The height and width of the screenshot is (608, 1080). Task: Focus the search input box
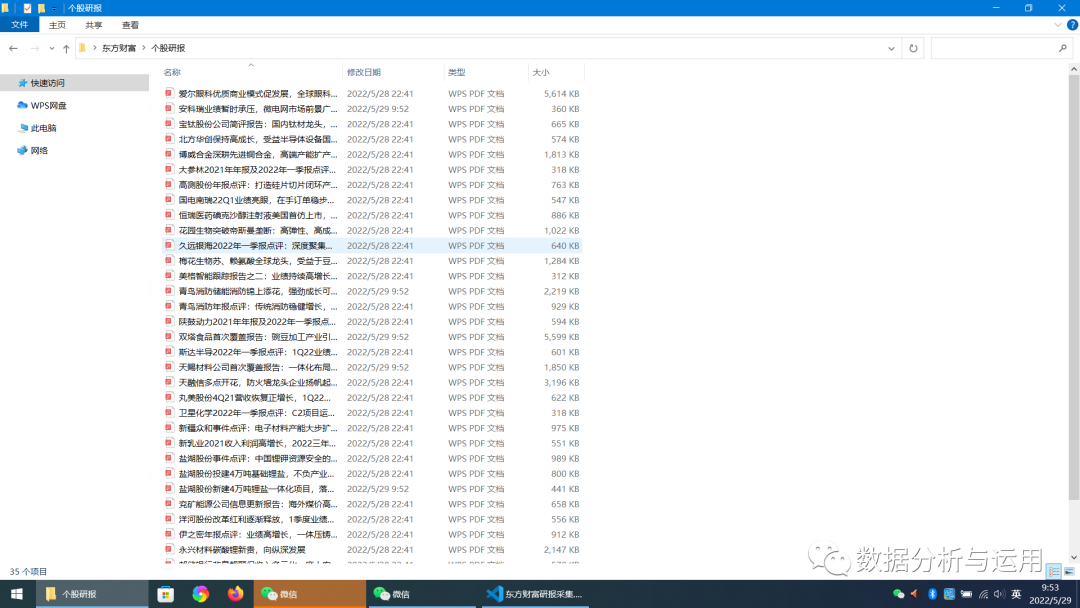click(x=994, y=48)
